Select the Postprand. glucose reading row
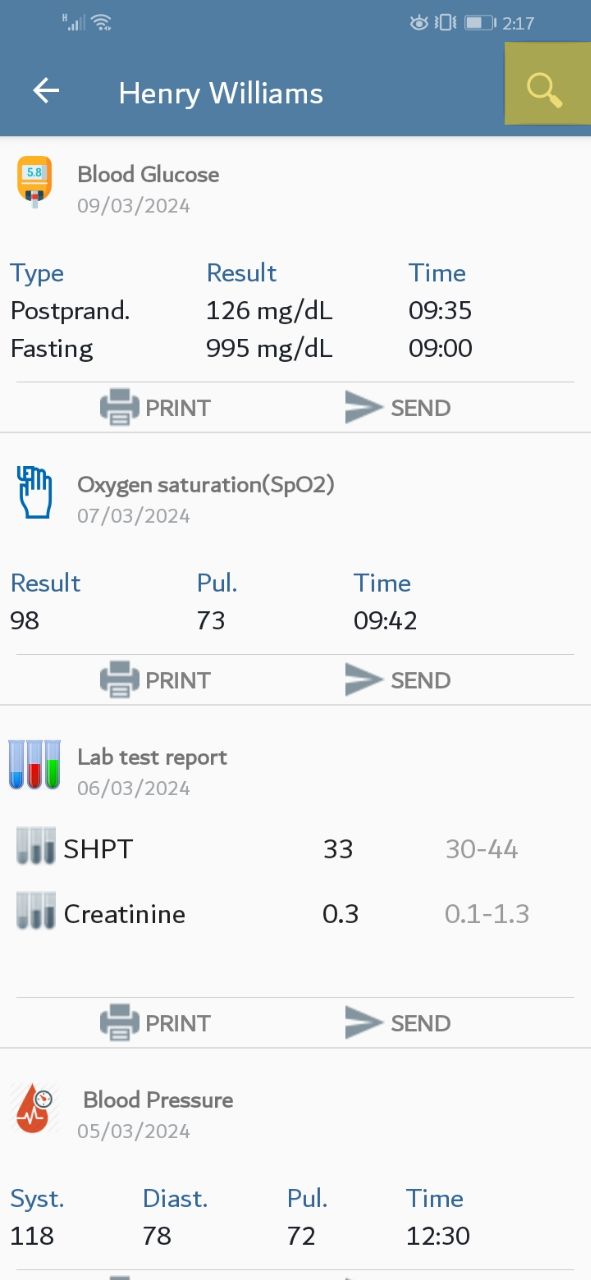This screenshot has height=1280, width=591. point(295,311)
